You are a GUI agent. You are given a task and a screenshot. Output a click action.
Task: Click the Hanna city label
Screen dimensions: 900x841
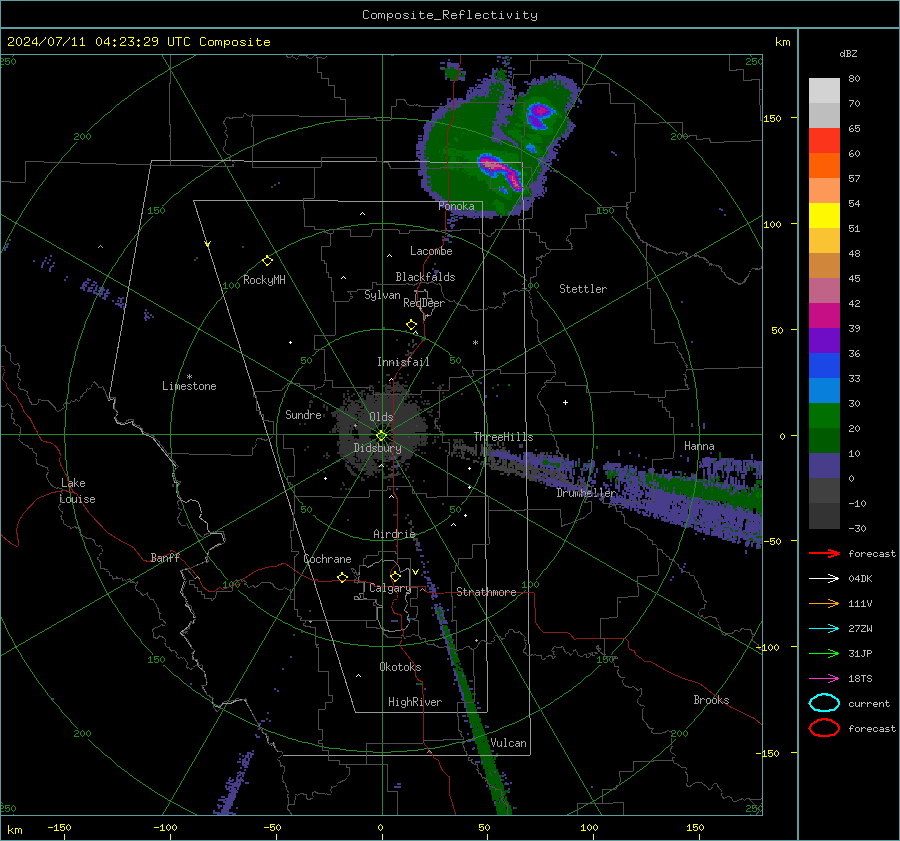pyautogui.click(x=699, y=446)
